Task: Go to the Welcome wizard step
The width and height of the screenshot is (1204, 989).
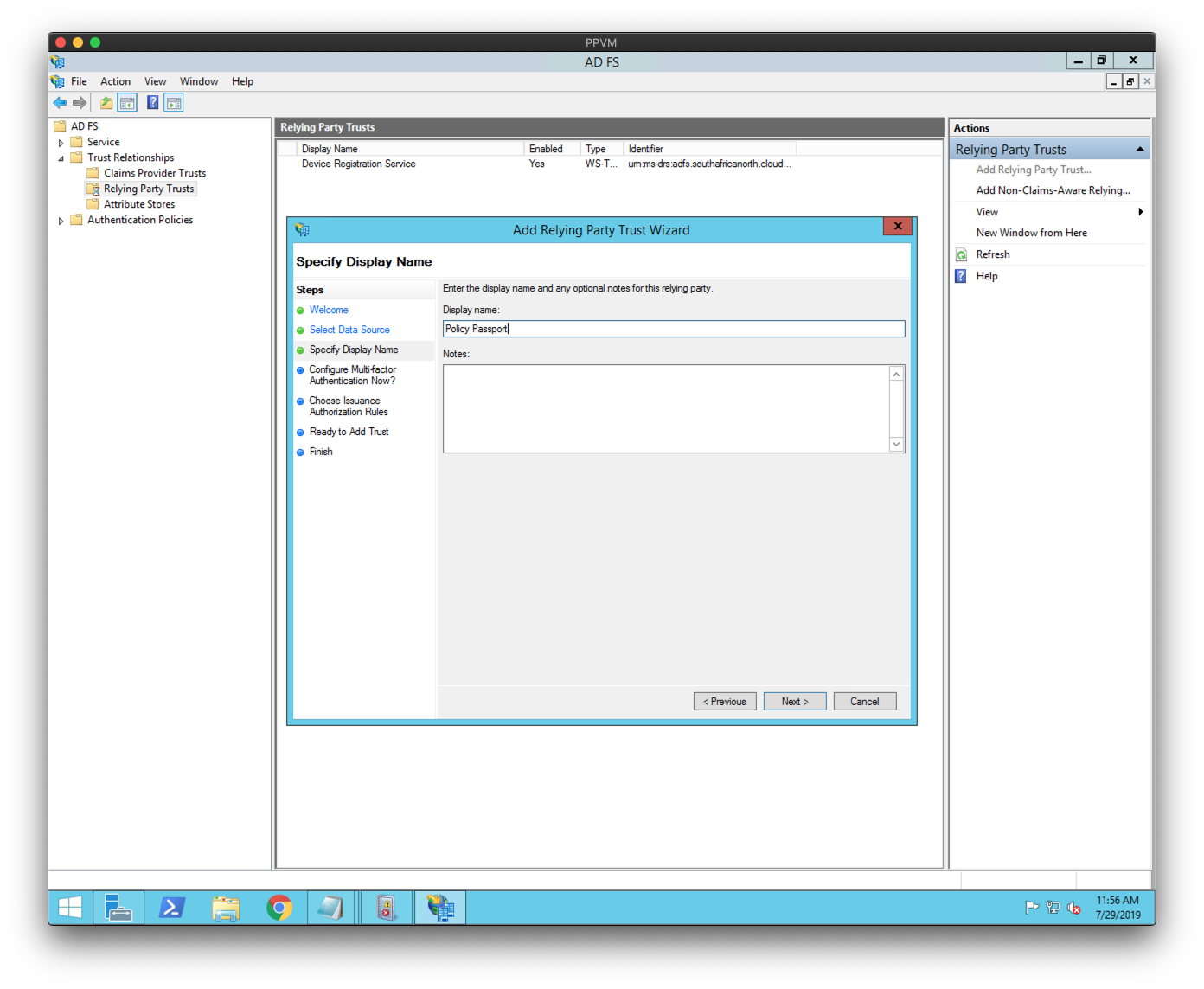Action: (x=329, y=310)
